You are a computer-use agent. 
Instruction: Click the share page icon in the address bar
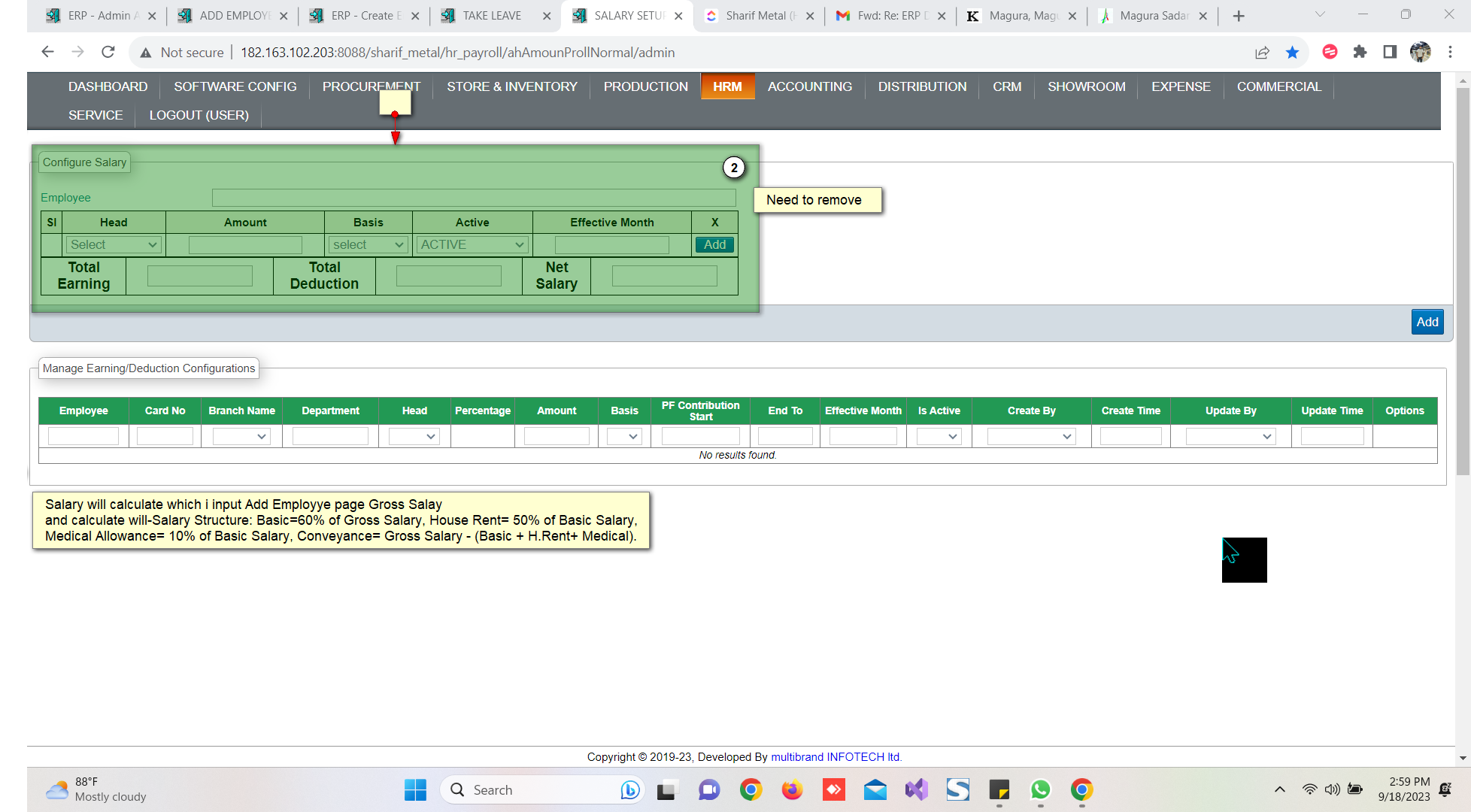click(x=1262, y=52)
